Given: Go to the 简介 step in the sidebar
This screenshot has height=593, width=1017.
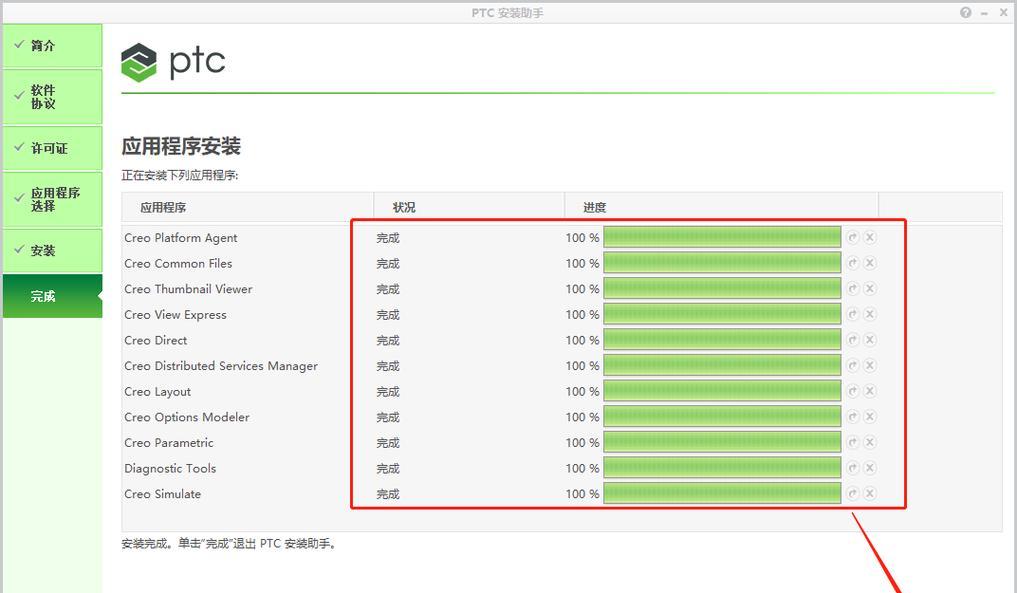Looking at the screenshot, I should (x=53, y=45).
